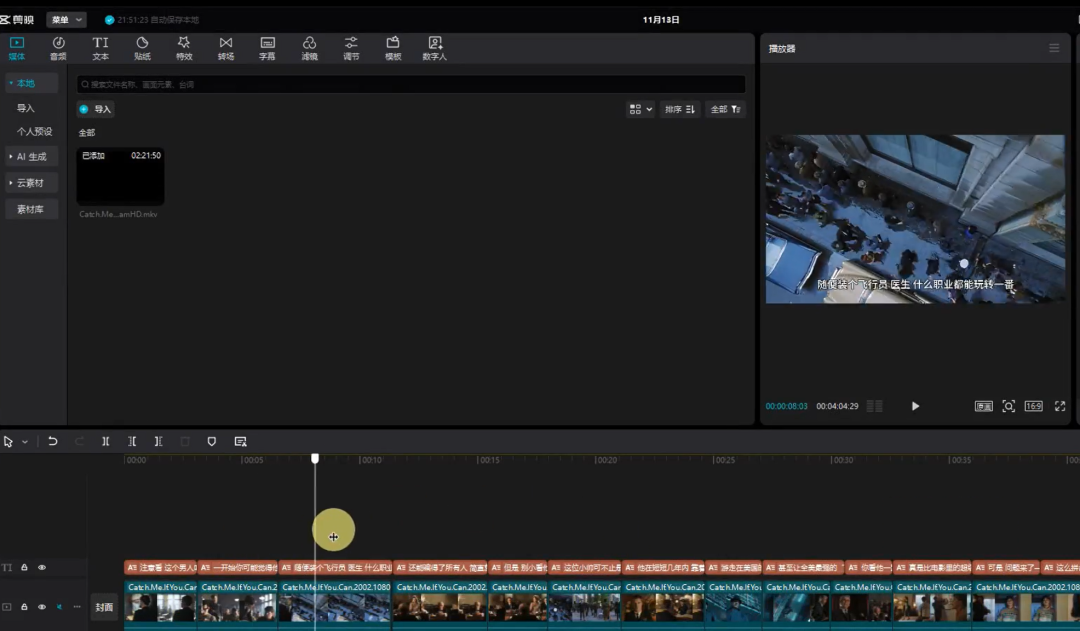Open the grid view layout dropdown

tap(640, 109)
